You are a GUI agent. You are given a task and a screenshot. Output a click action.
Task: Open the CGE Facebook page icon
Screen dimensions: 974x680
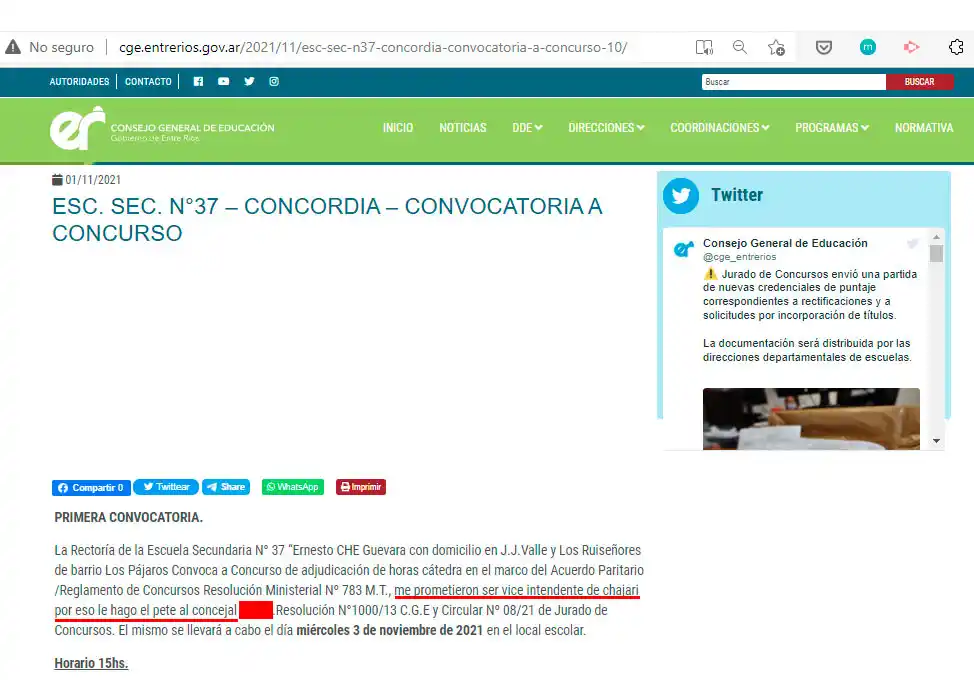coord(198,82)
